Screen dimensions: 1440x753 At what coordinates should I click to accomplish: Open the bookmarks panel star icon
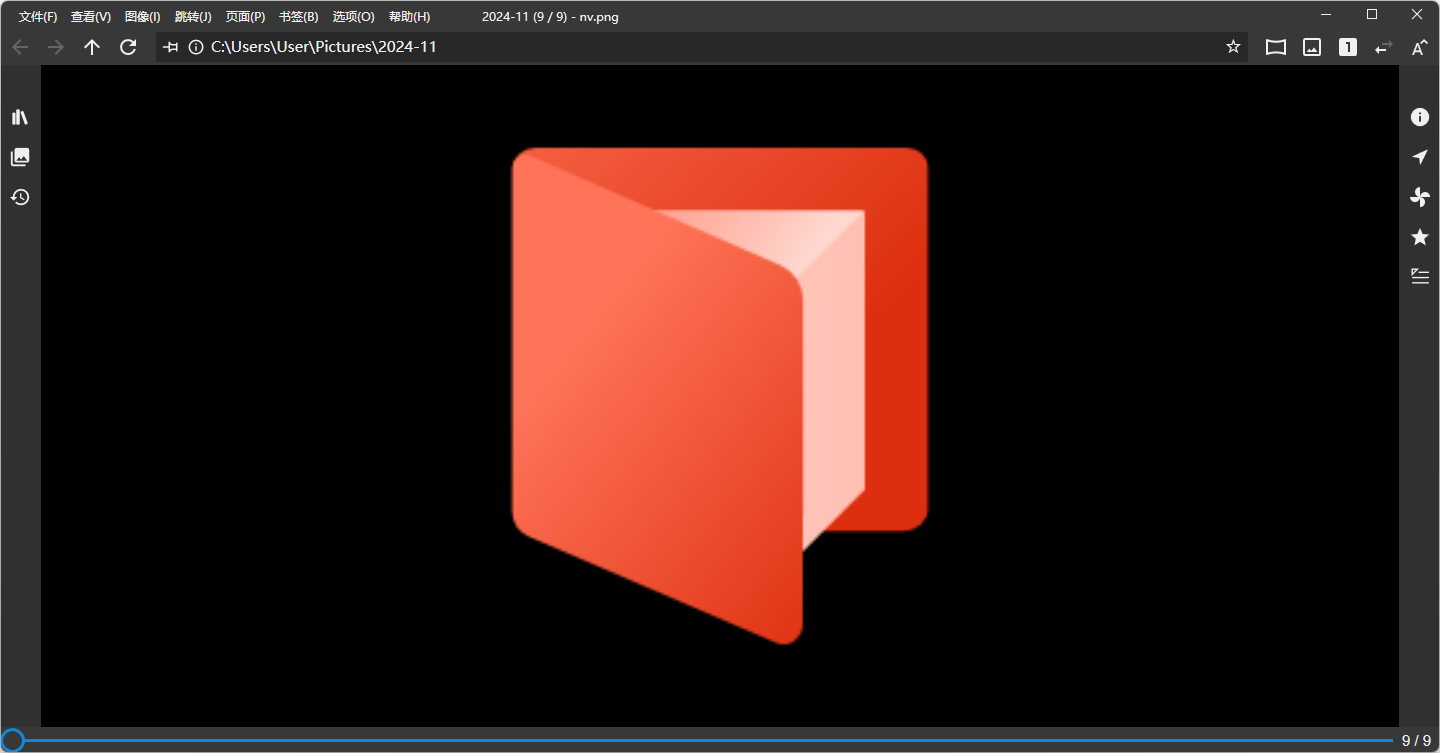[1420, 237]
